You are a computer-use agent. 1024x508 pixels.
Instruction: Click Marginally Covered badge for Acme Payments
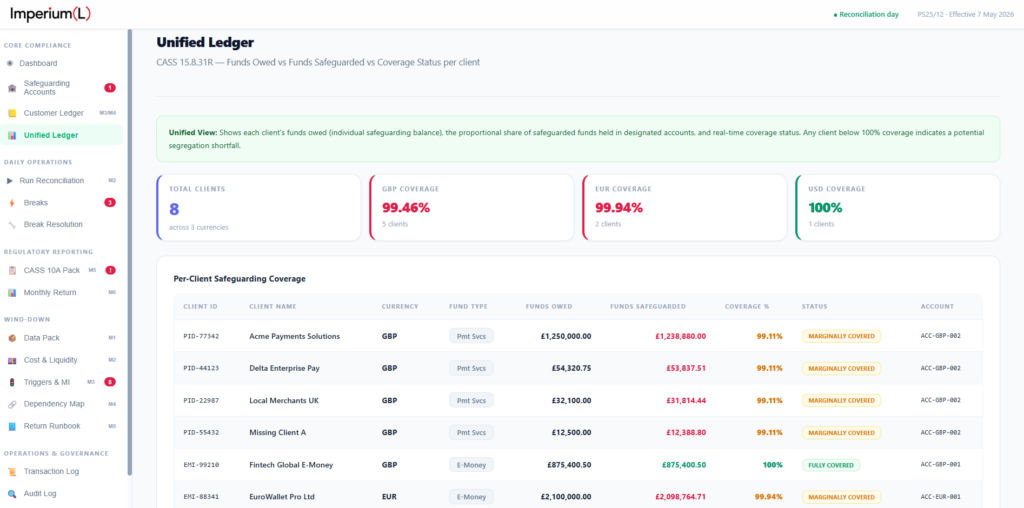coord(842,336)
